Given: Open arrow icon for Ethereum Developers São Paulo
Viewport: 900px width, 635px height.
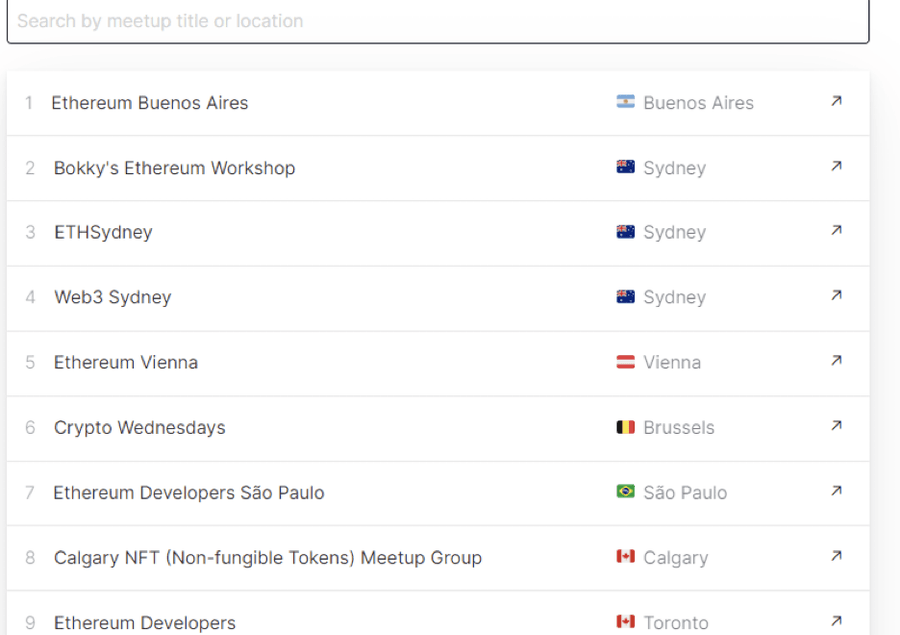Looking at the screenshot, I should click(836, 491).
